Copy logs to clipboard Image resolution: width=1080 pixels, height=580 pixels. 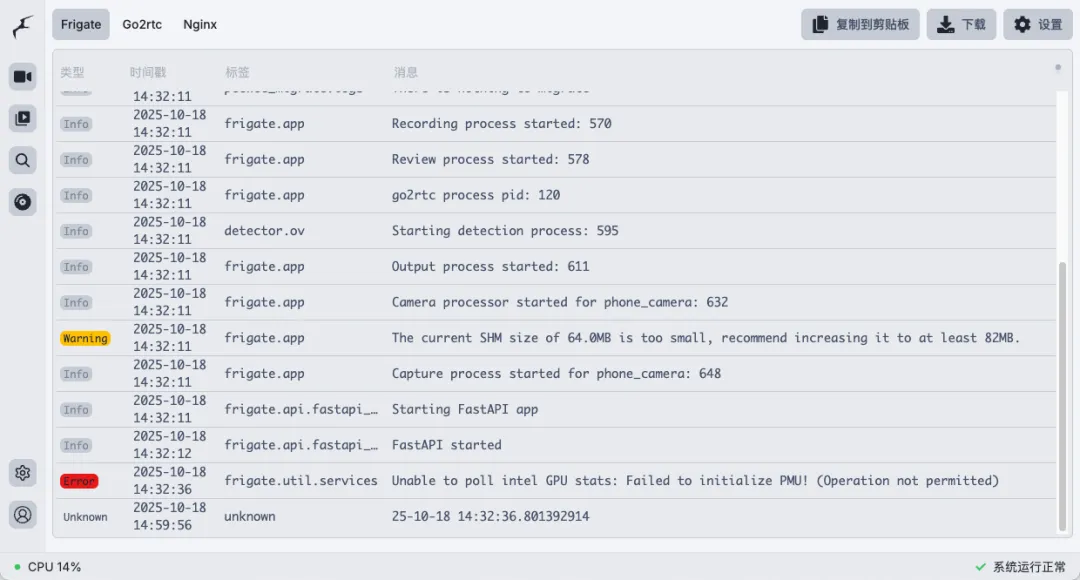(860, 24)
